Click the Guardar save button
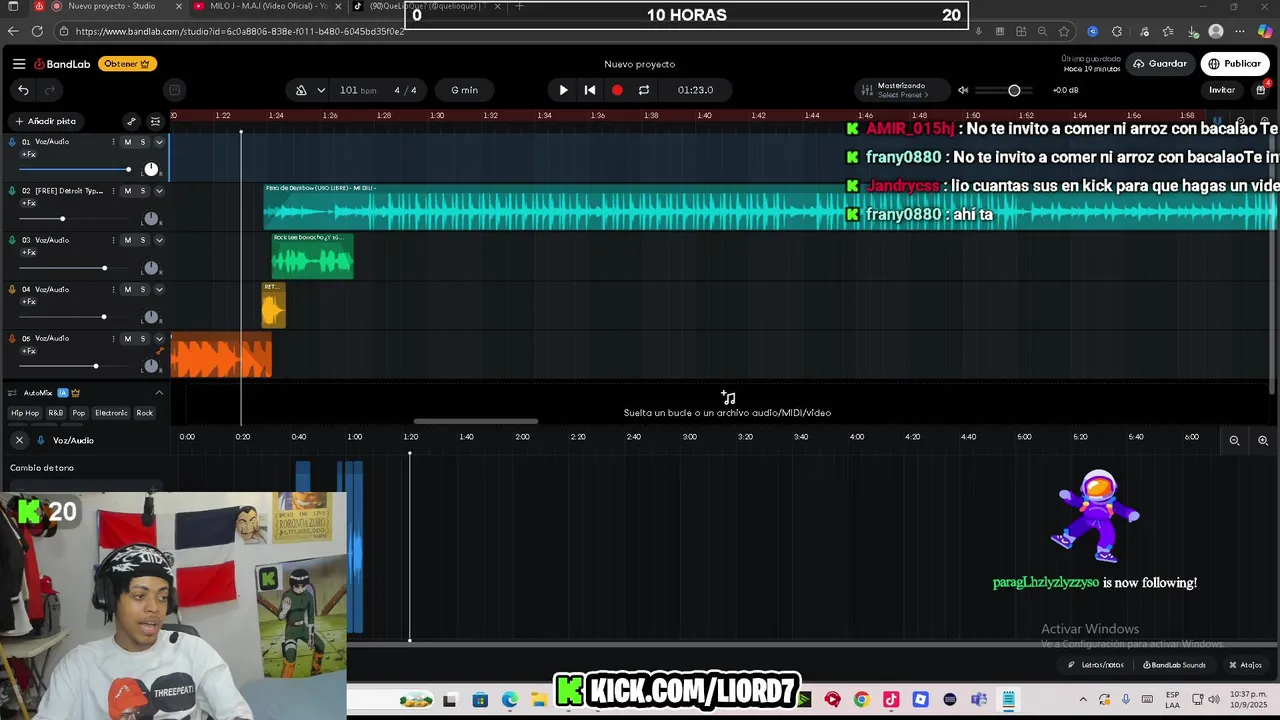This screenshot has height=720, width=1280. [x=1159, y=64]
